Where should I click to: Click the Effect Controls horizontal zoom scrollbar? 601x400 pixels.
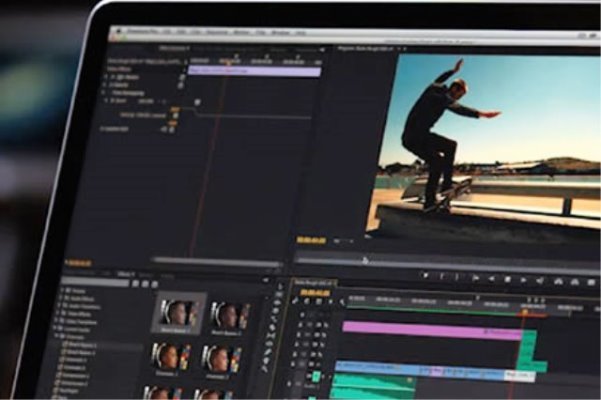click(217, 262)
